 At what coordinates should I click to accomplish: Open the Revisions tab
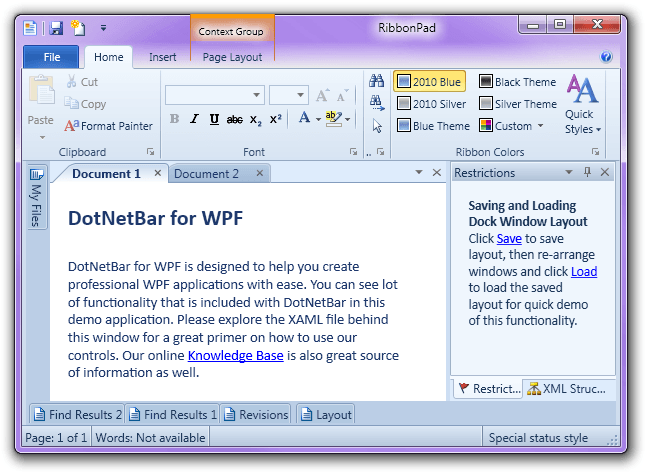(x=256, y=414)
